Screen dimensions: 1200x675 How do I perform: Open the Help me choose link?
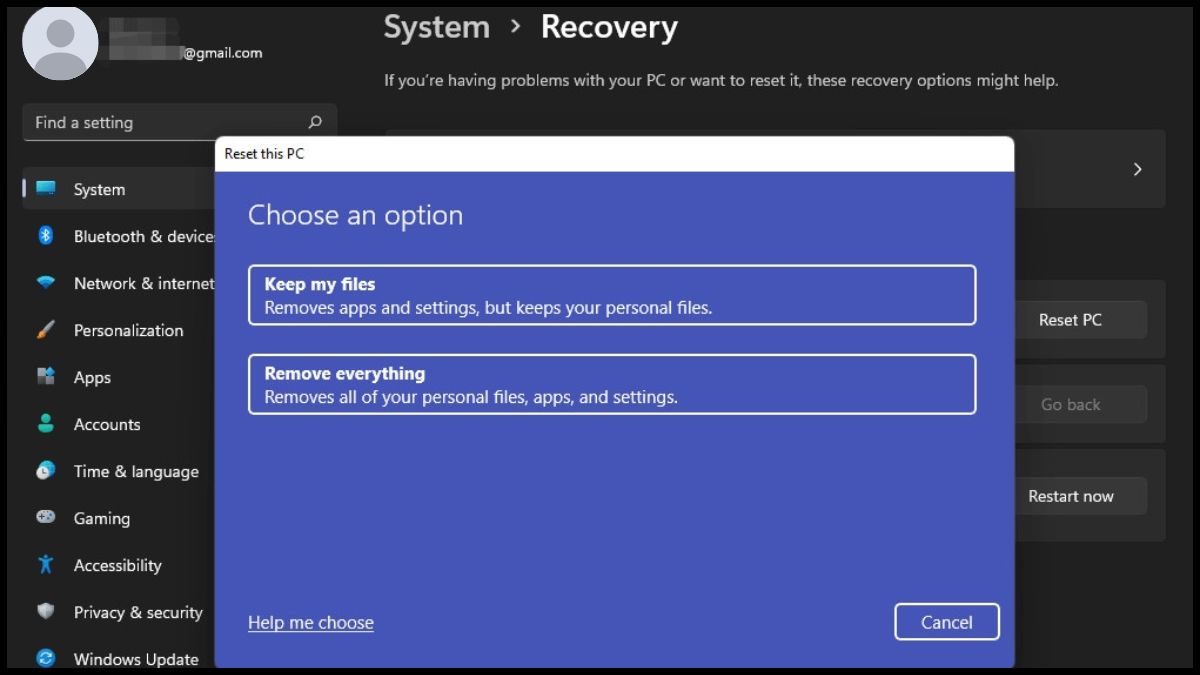[310, 622]
